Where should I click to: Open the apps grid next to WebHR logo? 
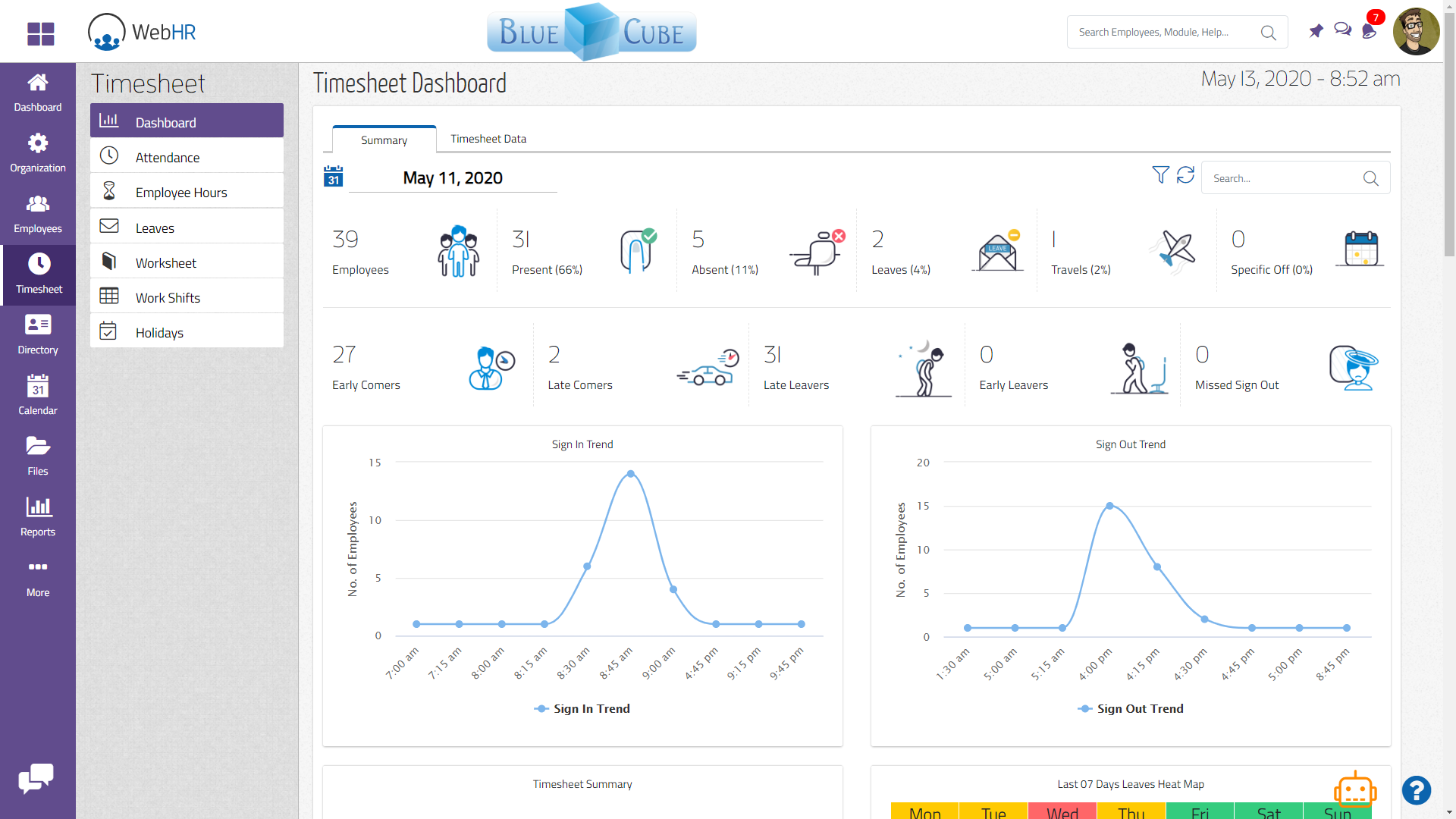click(39, 34)
